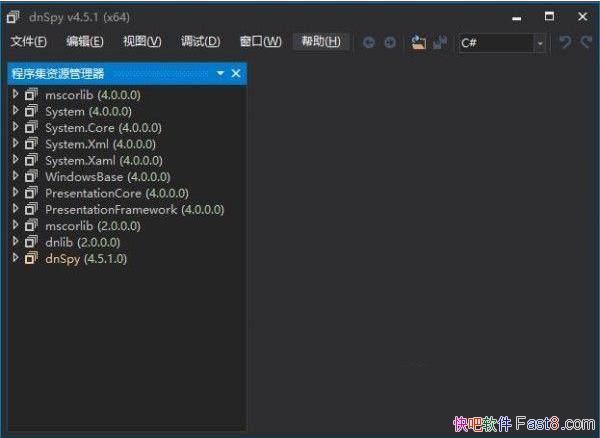This screenshot has height=438, width=600.
Task: Open the assembly explorer panel options arrow
Action: tap(220, 73)
